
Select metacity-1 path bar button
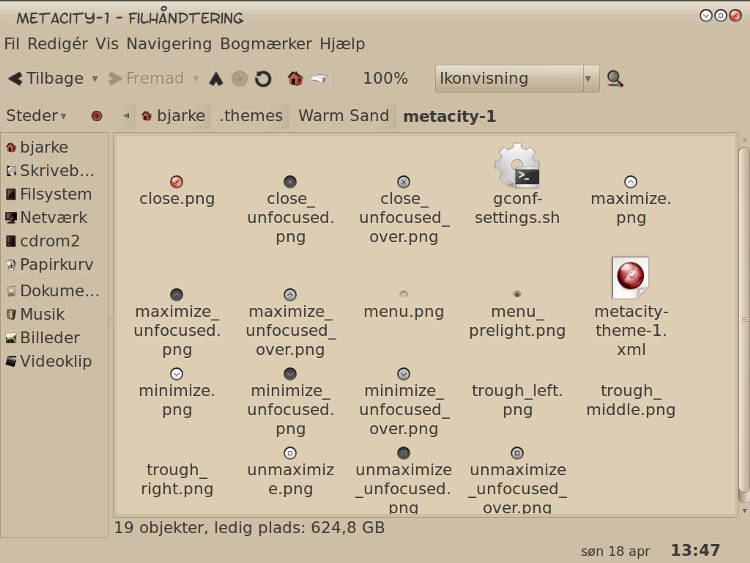(x=449, y=116)
